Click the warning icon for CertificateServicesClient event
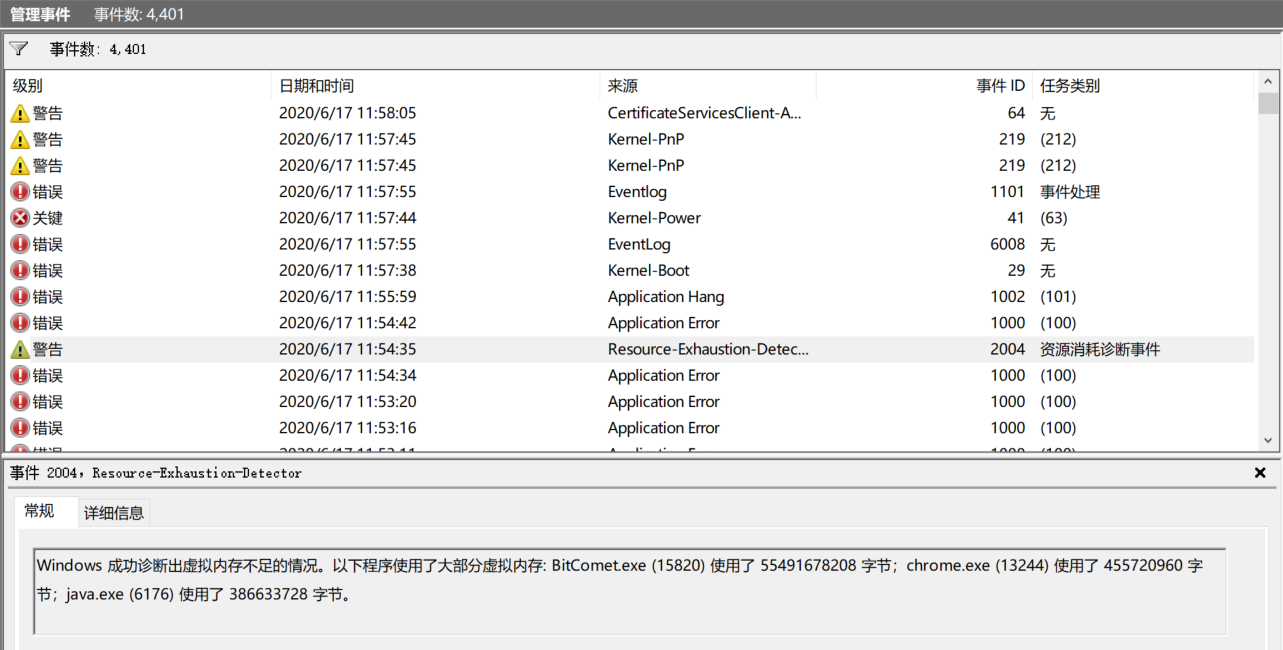This screenshot has width=1283, height=650. pos(20,114)
